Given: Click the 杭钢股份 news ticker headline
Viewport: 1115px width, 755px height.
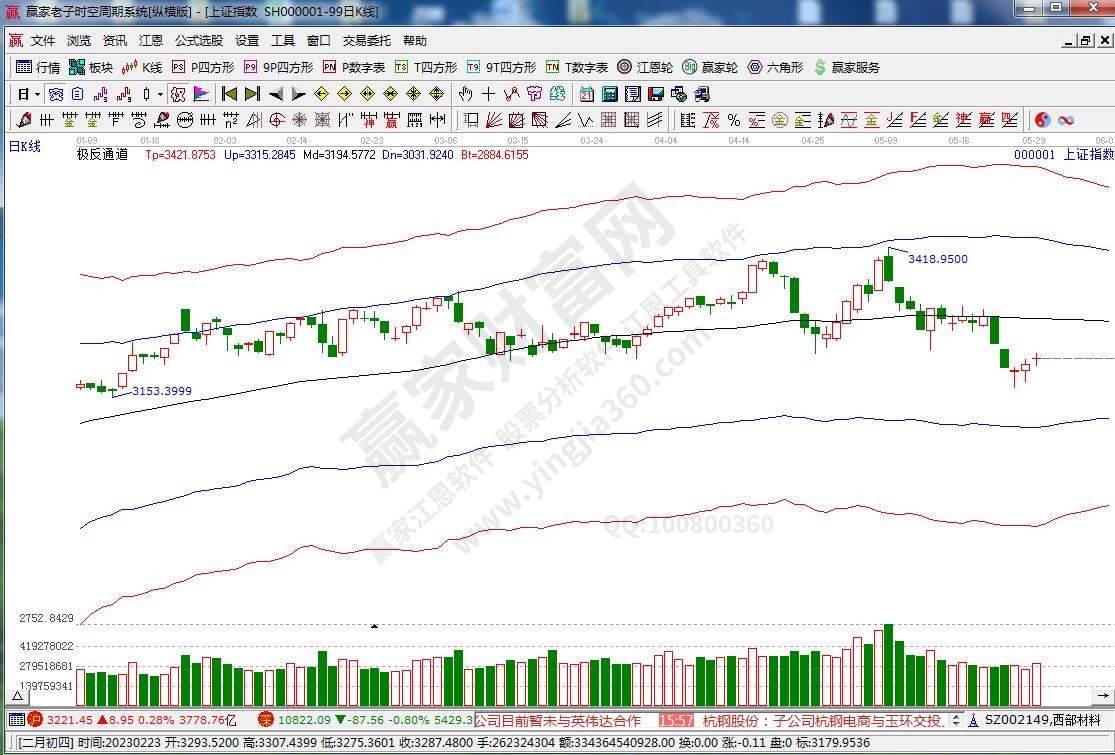Looking at the screenshot, I should pos(822,720).
